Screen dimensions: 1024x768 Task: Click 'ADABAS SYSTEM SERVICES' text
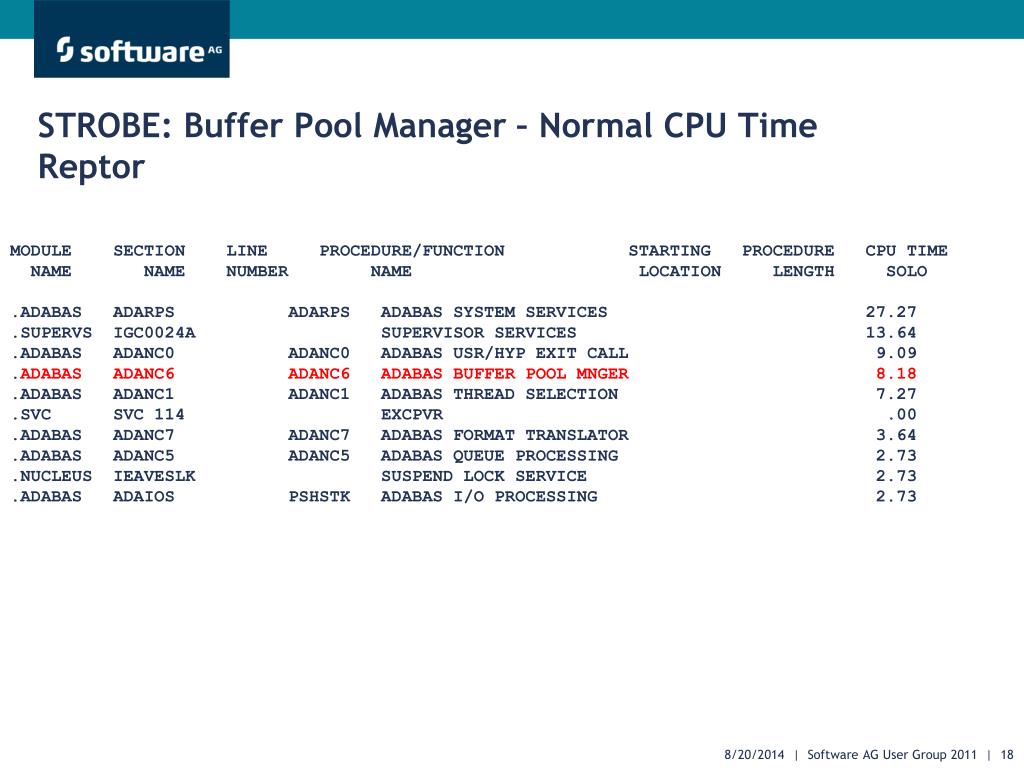pos(494,312)
